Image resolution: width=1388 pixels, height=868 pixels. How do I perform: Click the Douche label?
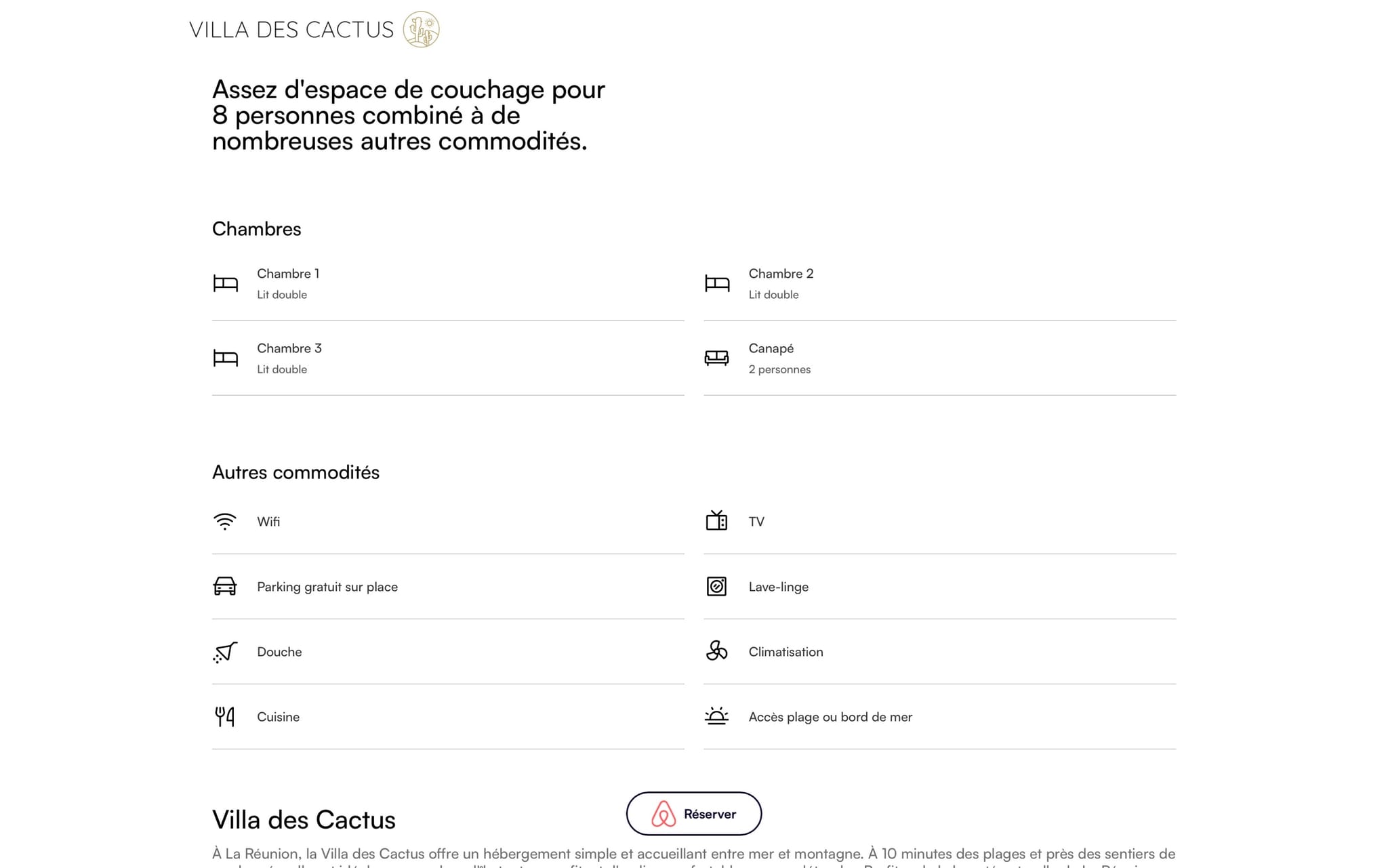pyautogui.click(x=279, y=652)
